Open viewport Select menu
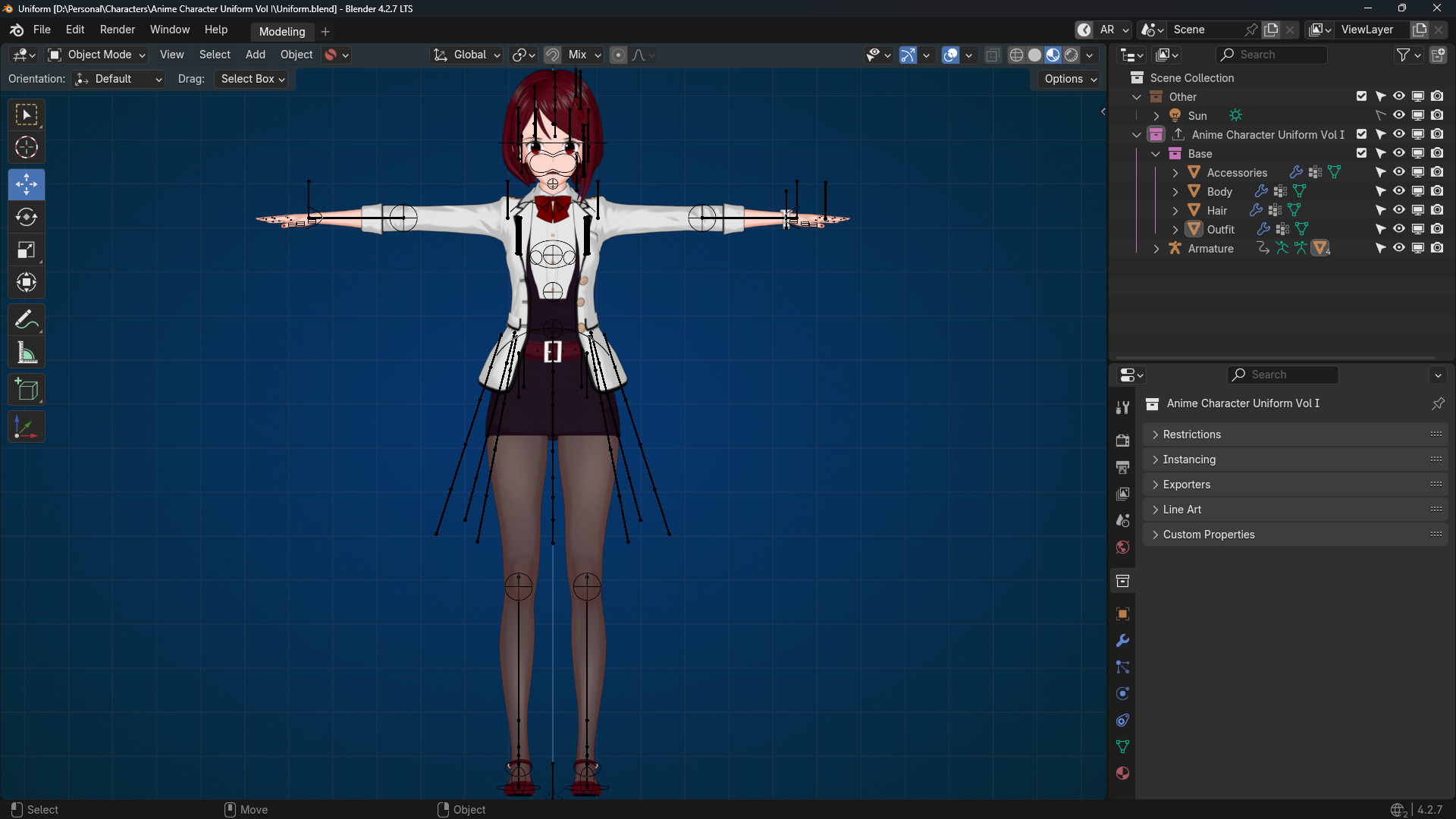 point(215,55)
